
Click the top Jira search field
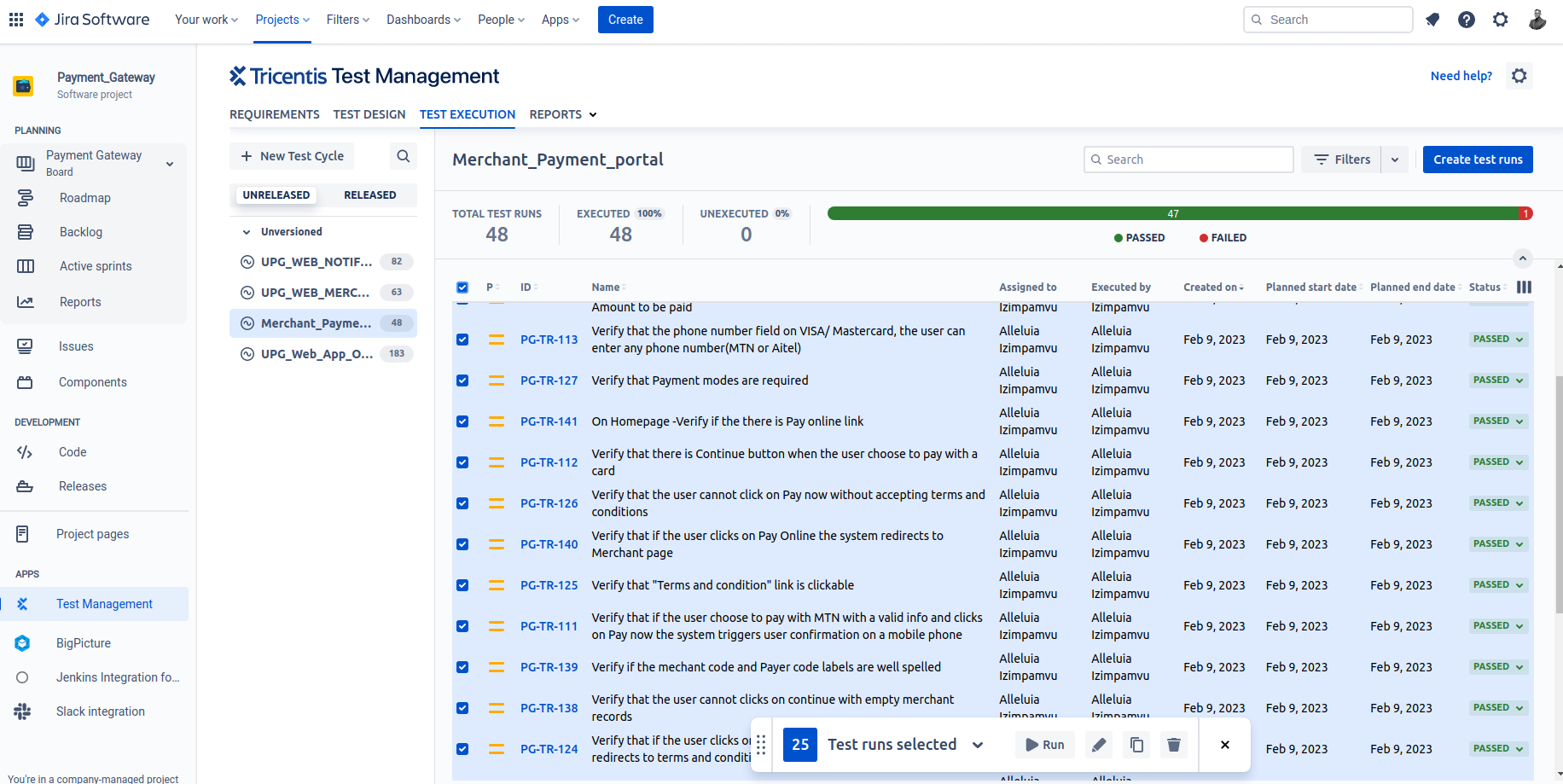tap(1328, 20)
